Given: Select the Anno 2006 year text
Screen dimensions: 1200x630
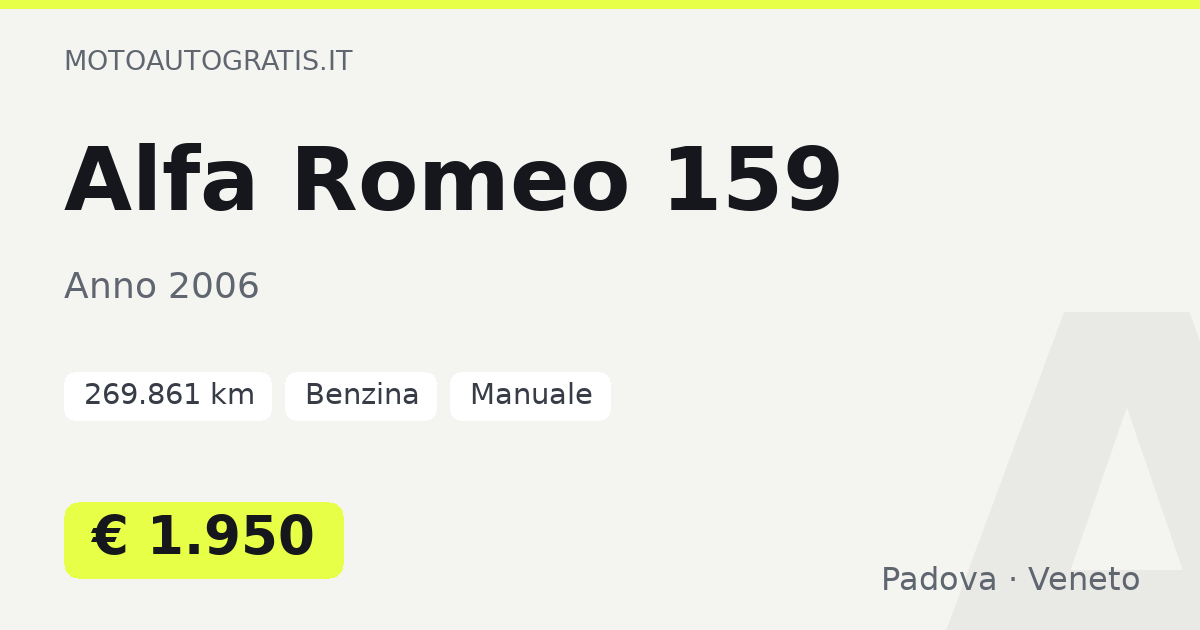Looking at the screenshot, I should coord(162,287).
